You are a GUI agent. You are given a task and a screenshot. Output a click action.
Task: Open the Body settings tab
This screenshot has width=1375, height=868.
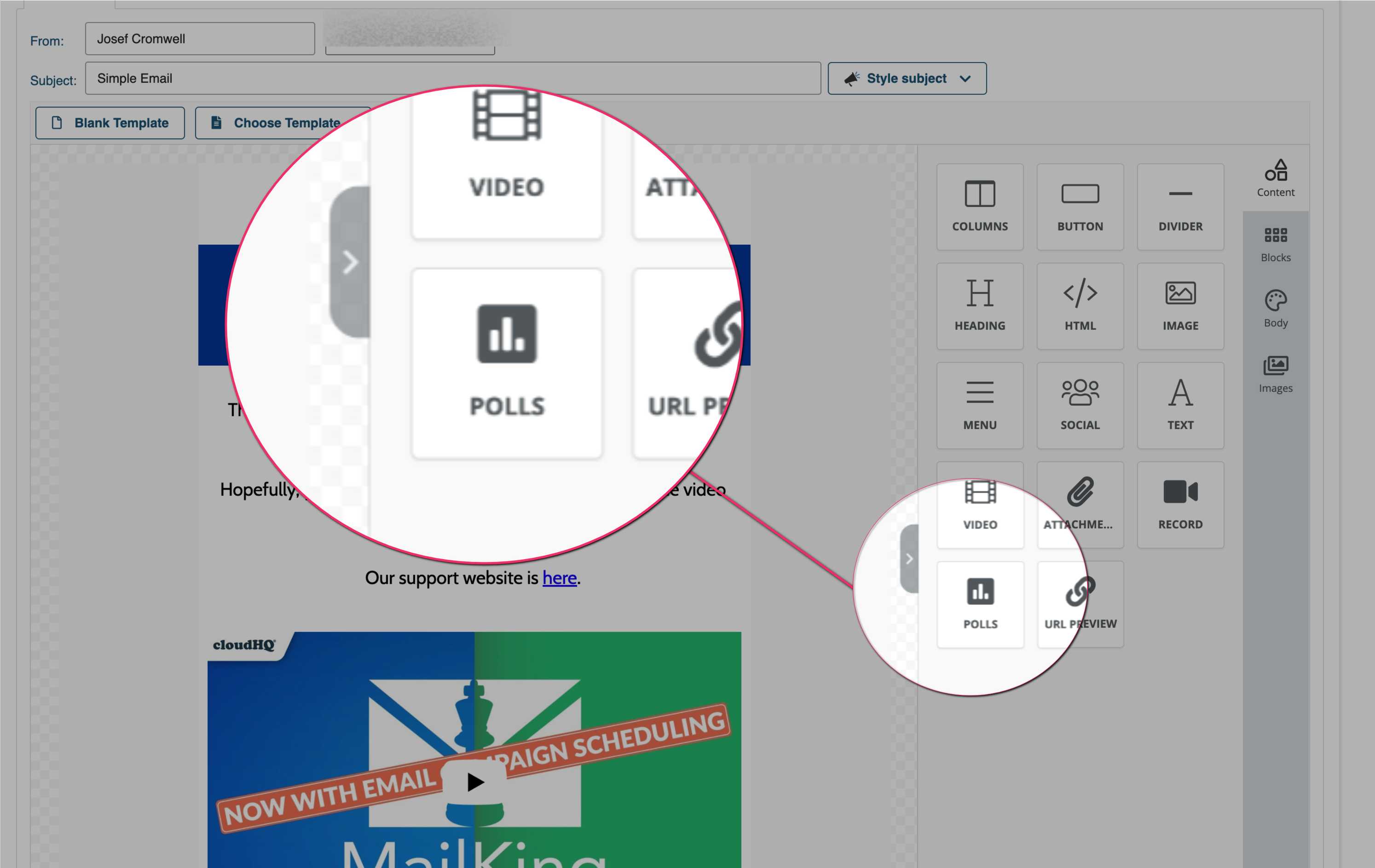1276,309
